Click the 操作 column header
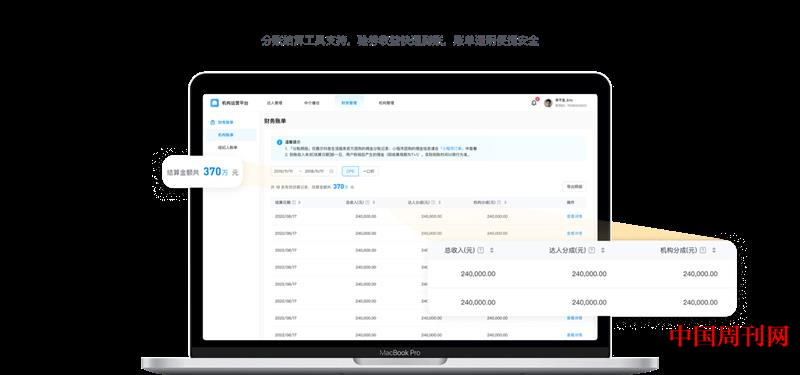The image size is (800, 375). click(x=571, y=203)
